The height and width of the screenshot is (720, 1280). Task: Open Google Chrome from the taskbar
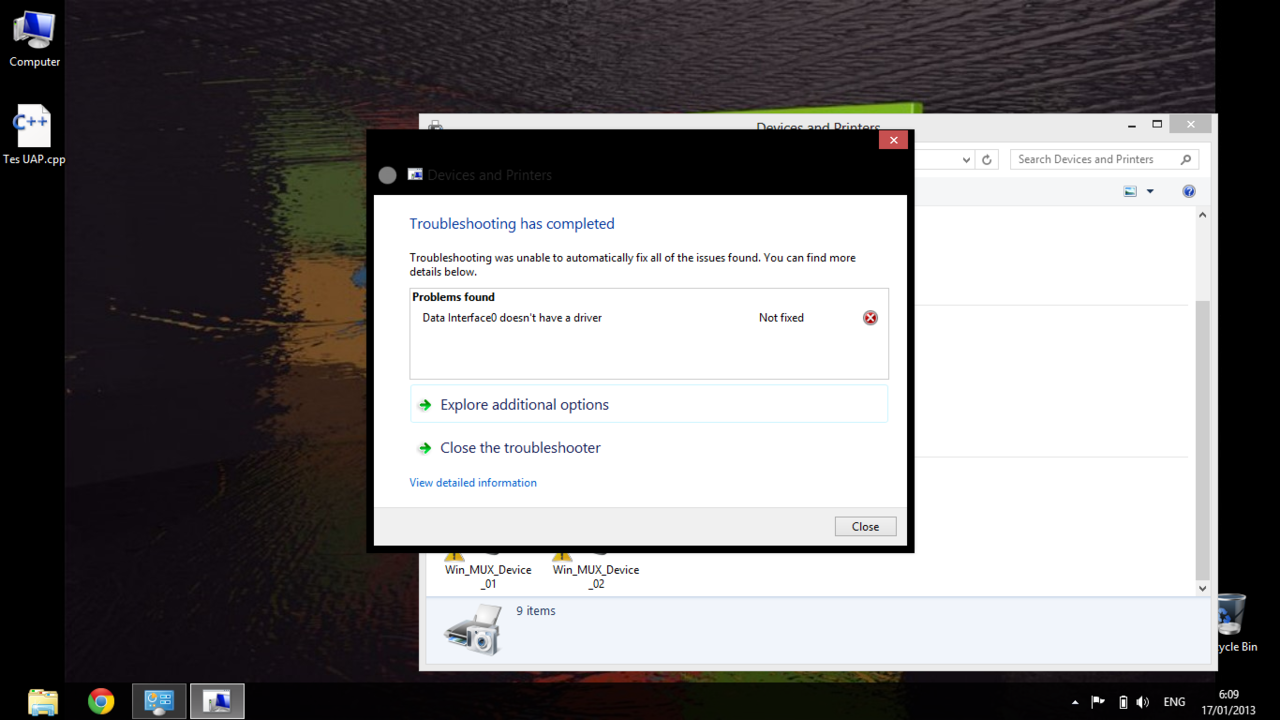101,701
